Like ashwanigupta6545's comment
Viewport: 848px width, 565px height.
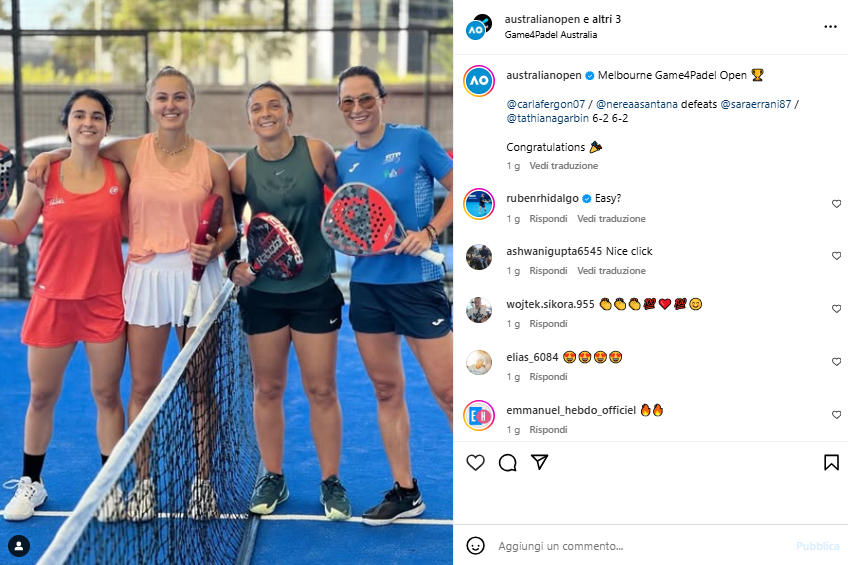click(x=836, y=256)
